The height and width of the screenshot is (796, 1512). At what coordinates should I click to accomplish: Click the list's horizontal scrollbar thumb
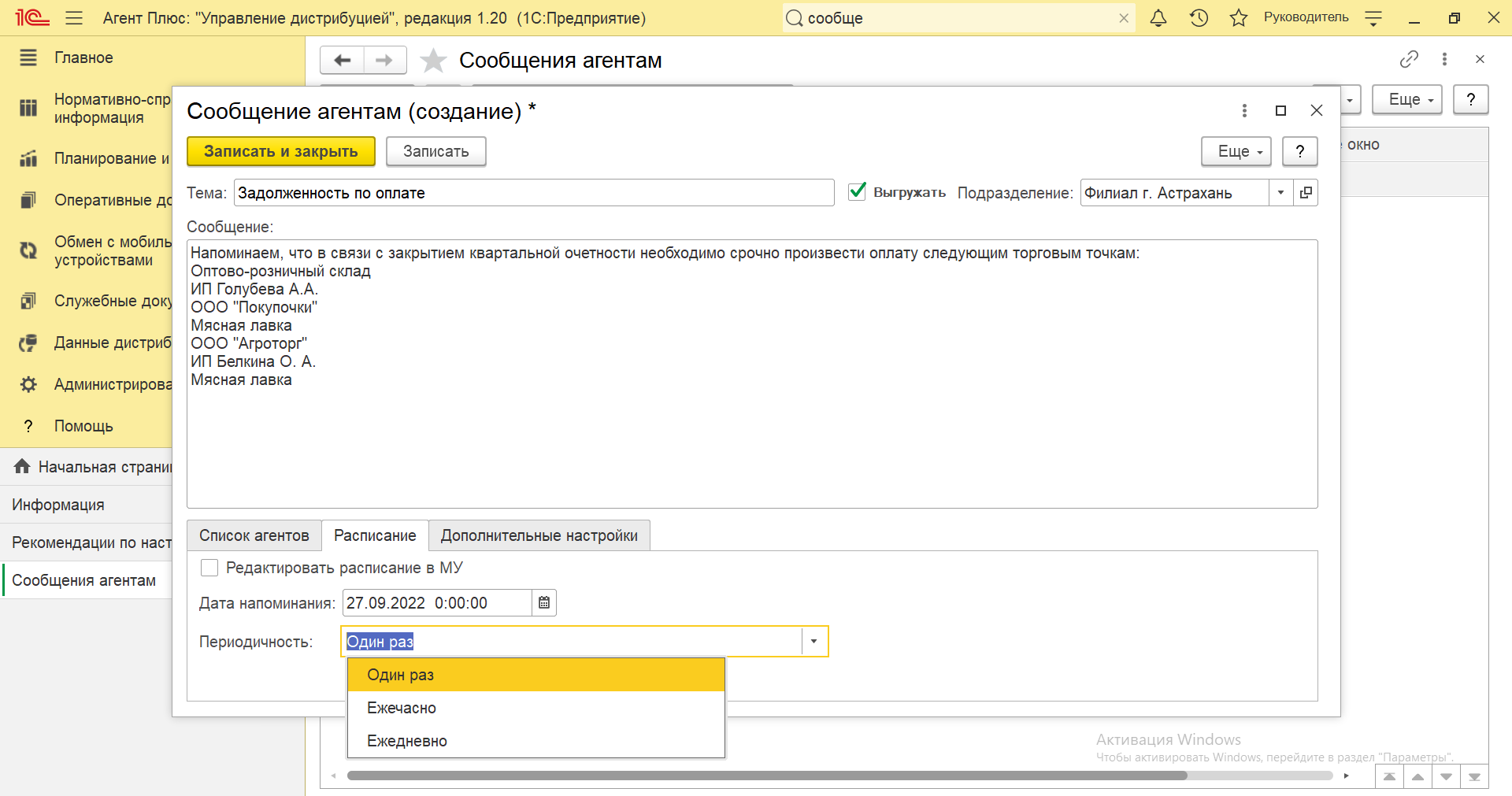pyautogui.click(x=767, y=776)
